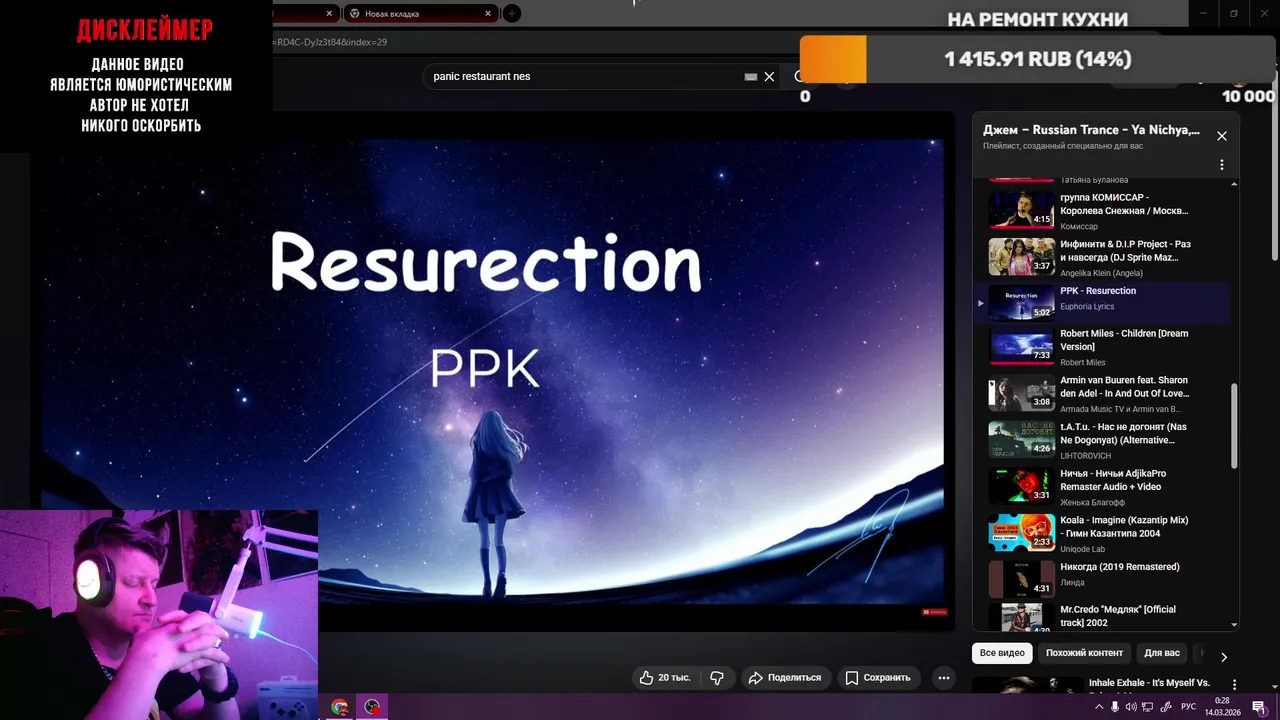Play Ничья - Ничьи AdjikaPro Remaster

(1108, 486)
